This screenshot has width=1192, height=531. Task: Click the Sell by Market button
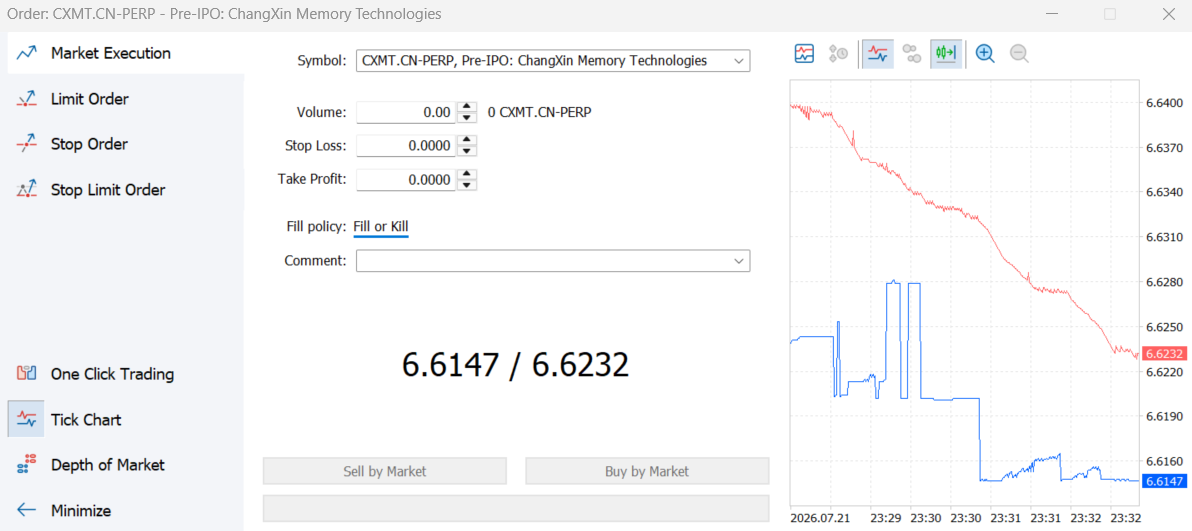(x=385, y=471)
